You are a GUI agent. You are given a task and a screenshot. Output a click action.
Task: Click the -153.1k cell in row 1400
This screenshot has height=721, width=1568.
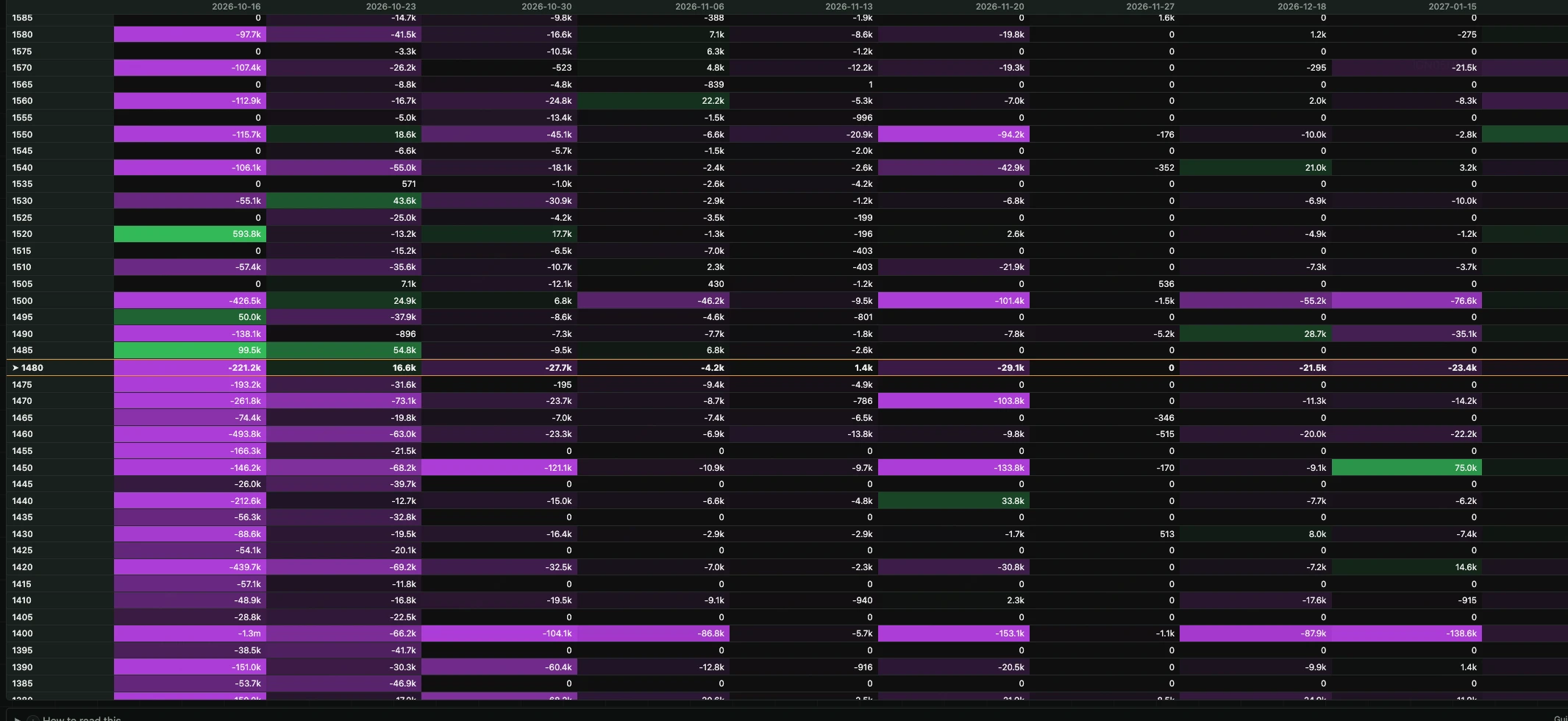[x=954, y=633]
